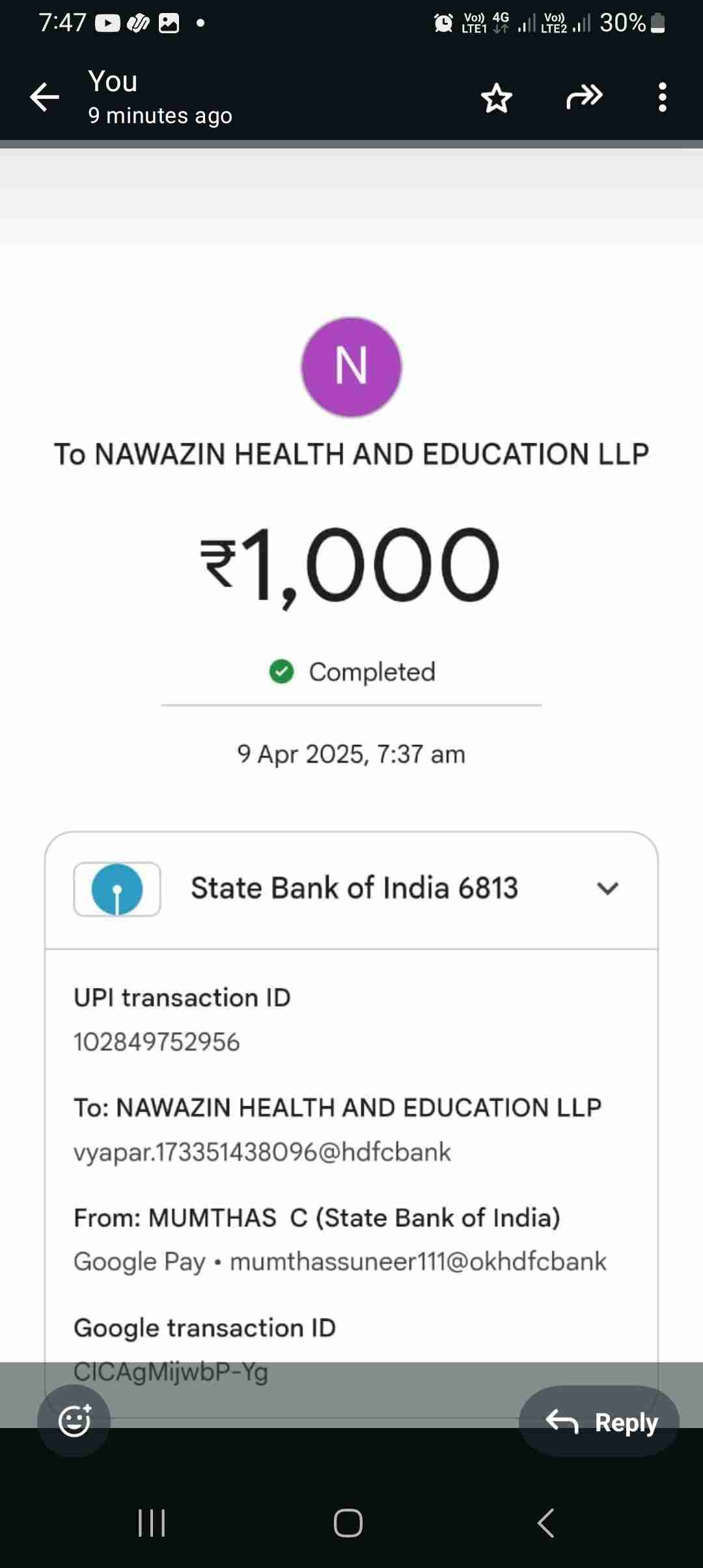Open the emoji reaction picker
The height and width of the screenshot is (1568, 703).
[x=74, y=1420]
